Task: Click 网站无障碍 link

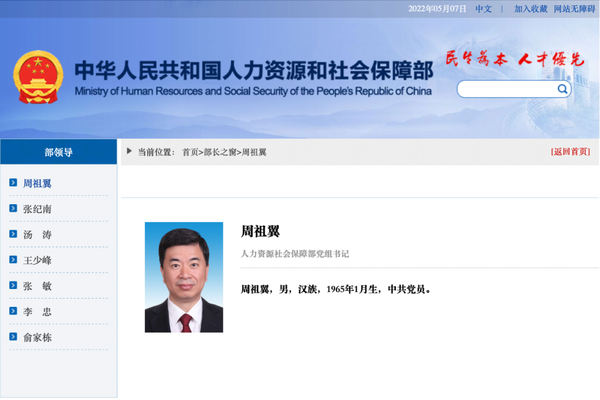Action: click(574, 9)
